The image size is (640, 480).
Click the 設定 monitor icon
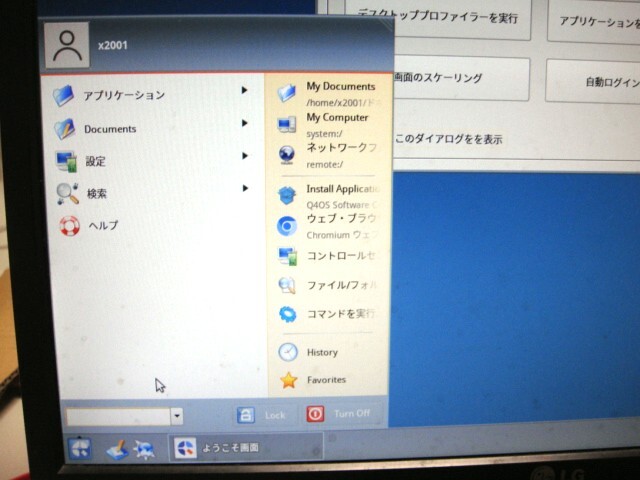pos(67,161)
